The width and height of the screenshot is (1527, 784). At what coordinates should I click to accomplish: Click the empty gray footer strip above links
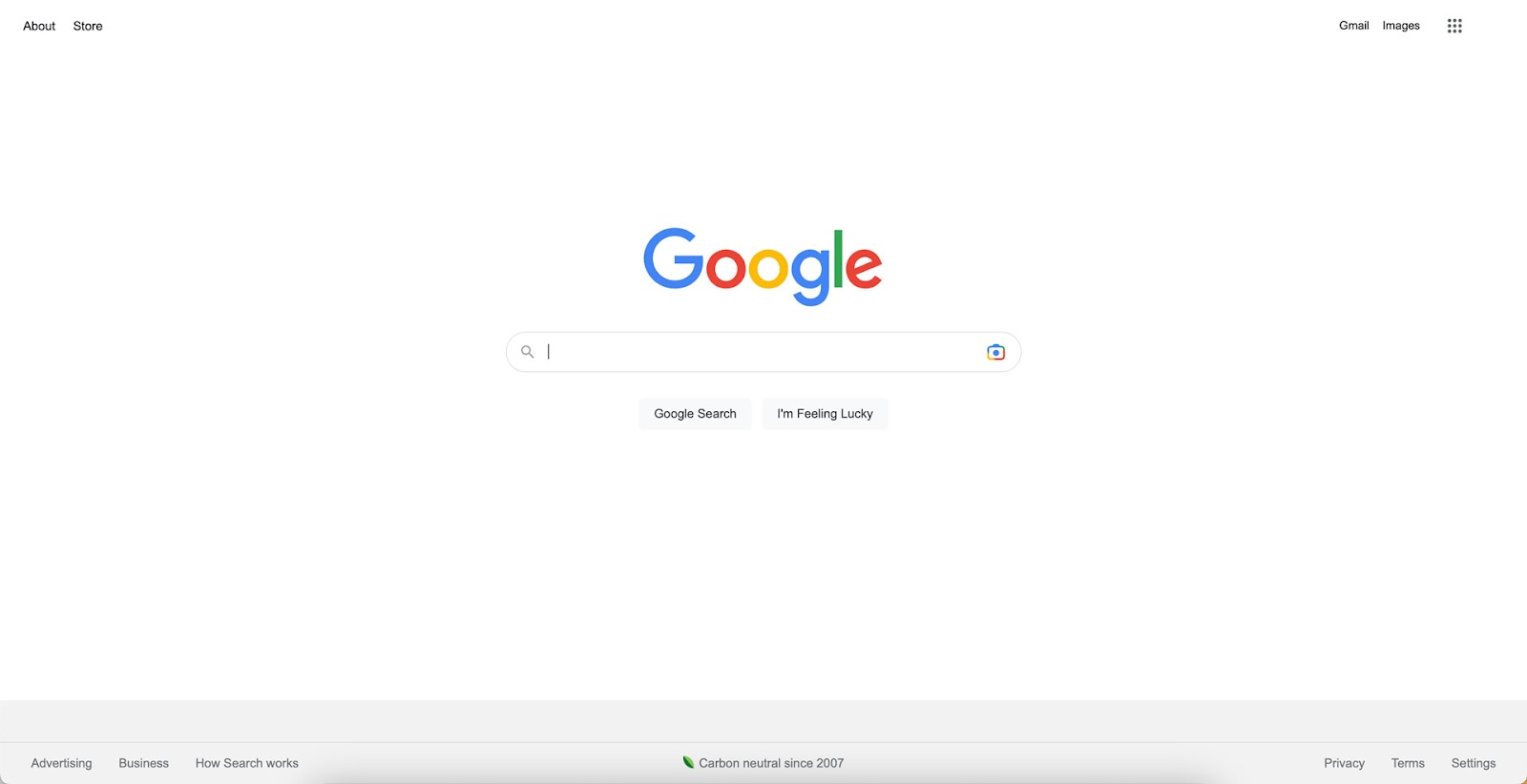tap(763, 721)
